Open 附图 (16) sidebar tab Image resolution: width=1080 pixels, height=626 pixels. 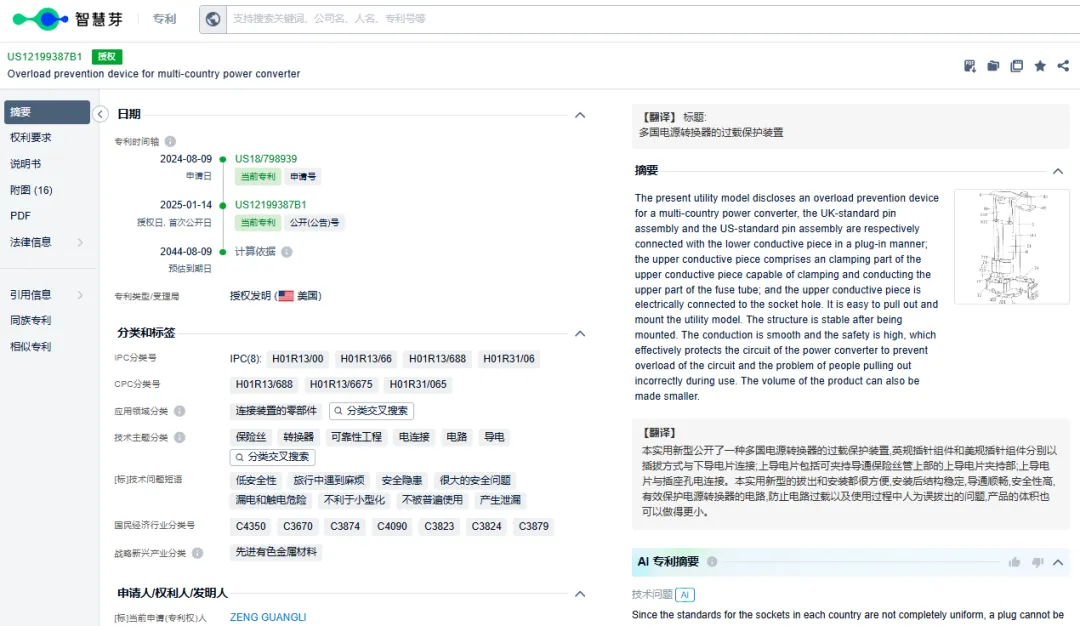pyautogui.click(x=31, y=190)
